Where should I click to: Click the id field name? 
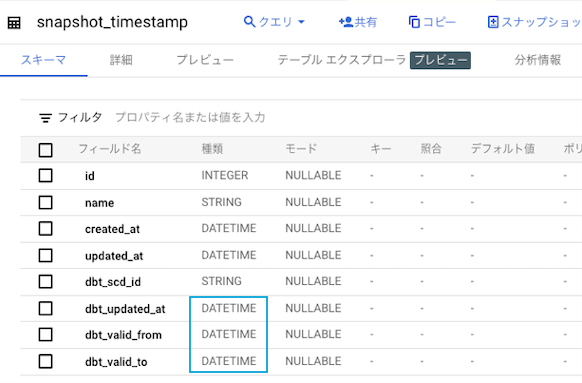(x=90, y=176)
